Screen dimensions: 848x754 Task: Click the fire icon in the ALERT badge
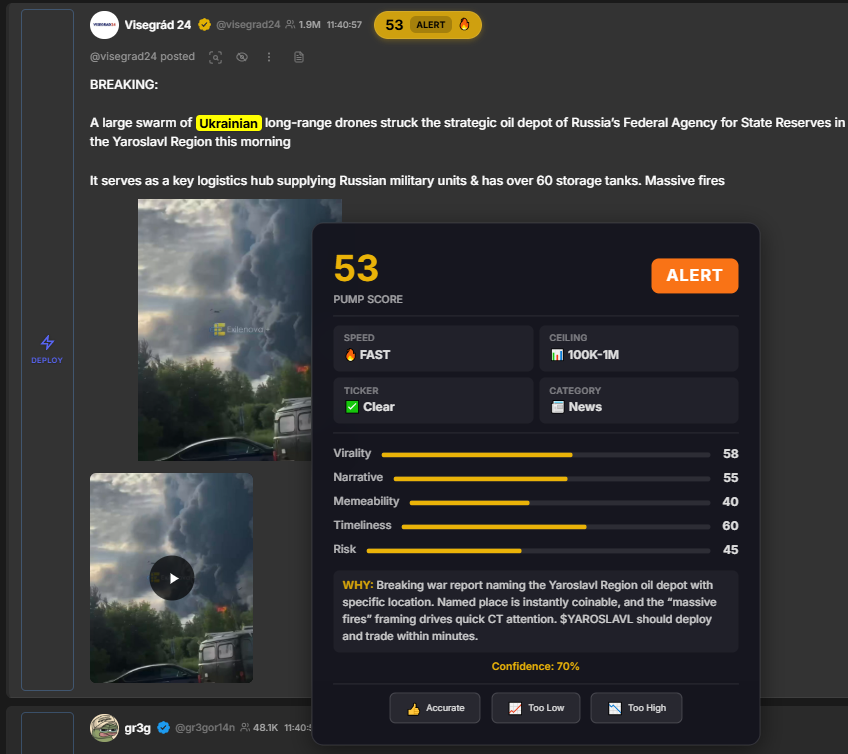464,24
